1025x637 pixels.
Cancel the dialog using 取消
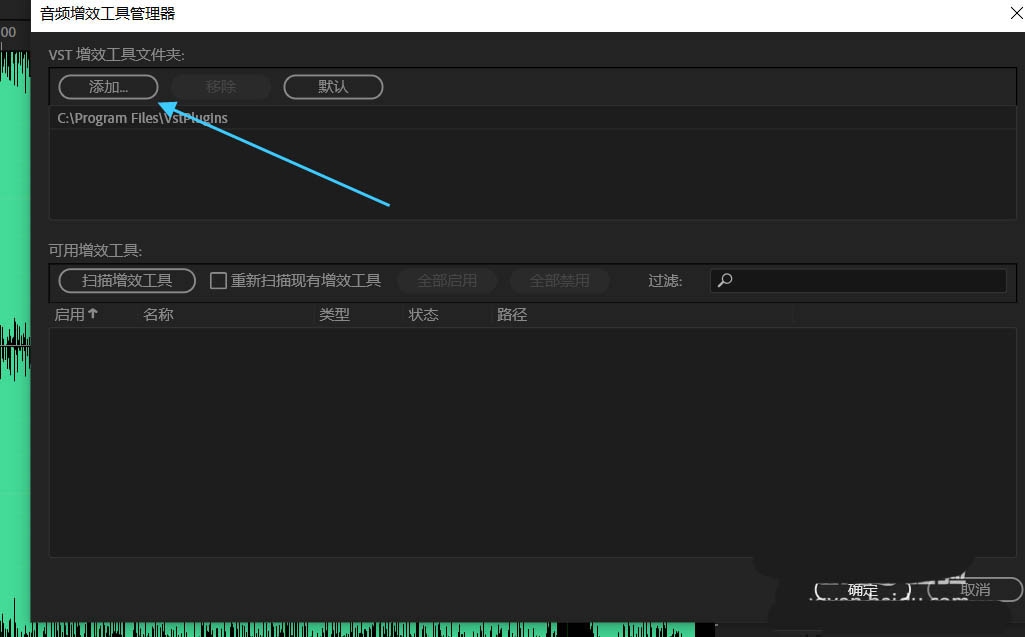tap(975, 590)
